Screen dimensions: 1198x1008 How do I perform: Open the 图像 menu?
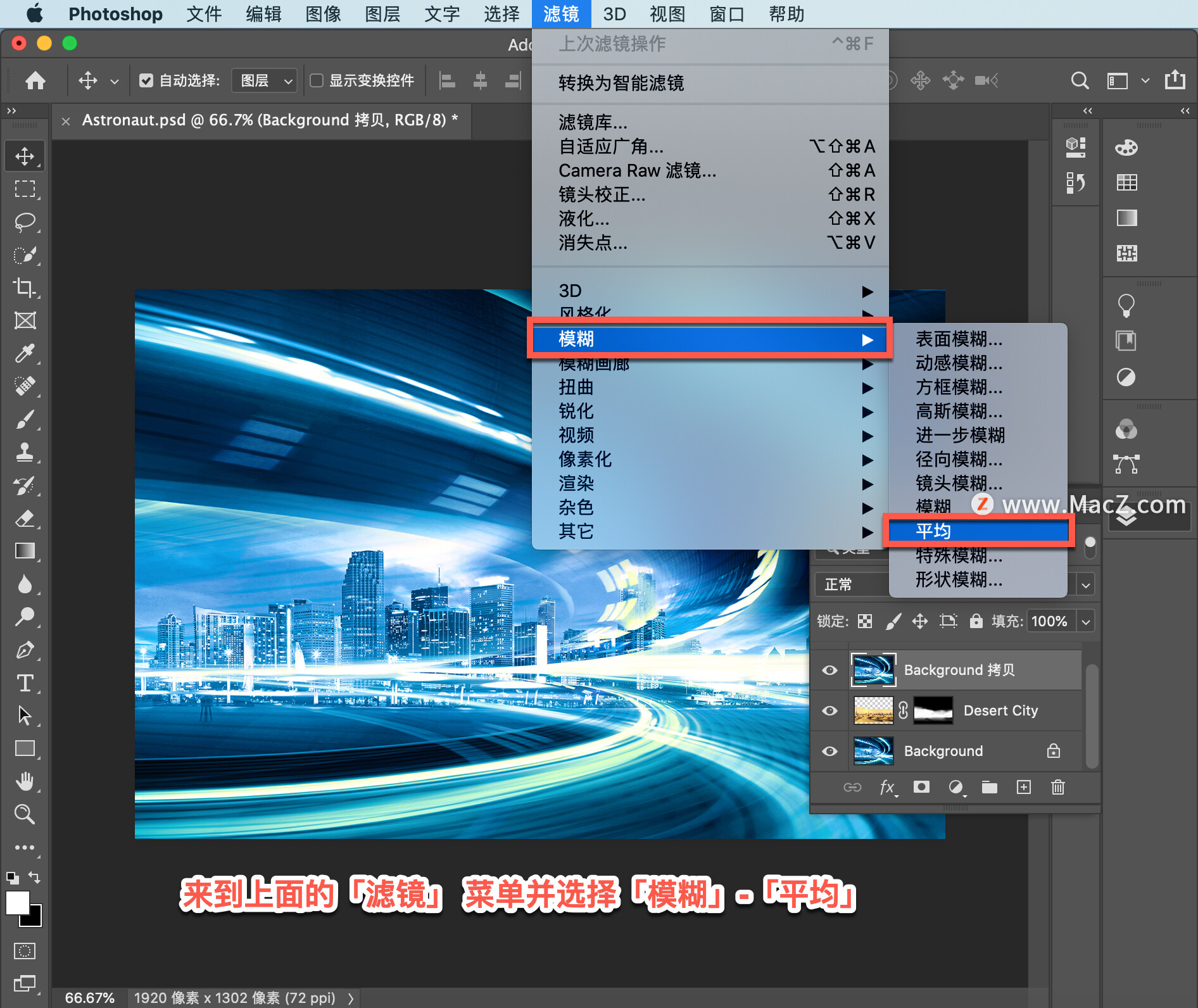tap(323, 14)
